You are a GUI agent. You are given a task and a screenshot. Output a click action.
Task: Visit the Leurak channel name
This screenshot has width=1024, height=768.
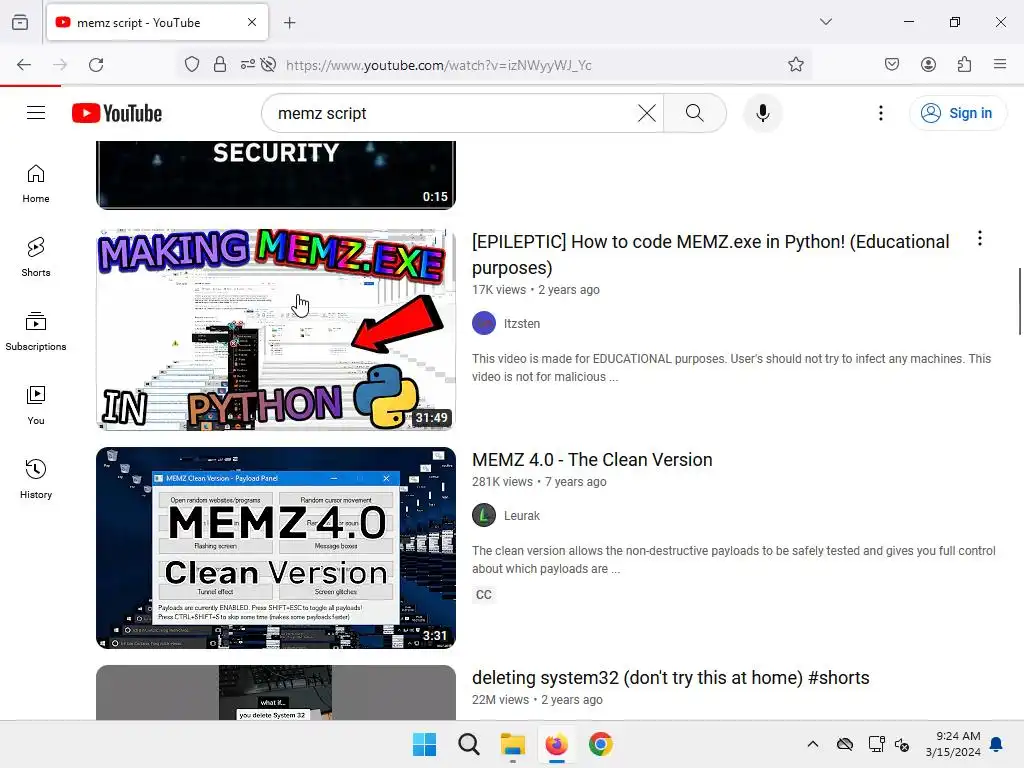coord(522,515)
